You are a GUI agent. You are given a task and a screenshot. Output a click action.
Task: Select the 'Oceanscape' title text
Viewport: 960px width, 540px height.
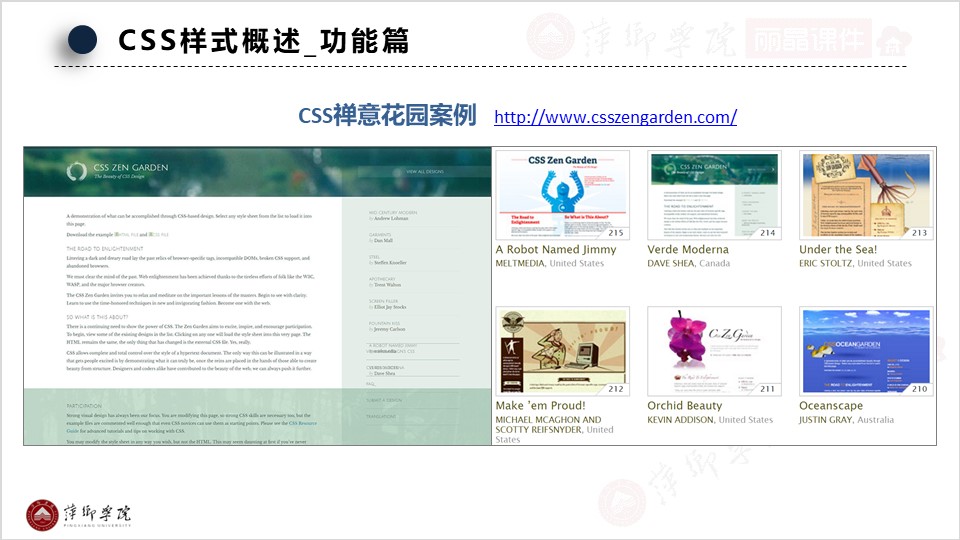(831, 406)
